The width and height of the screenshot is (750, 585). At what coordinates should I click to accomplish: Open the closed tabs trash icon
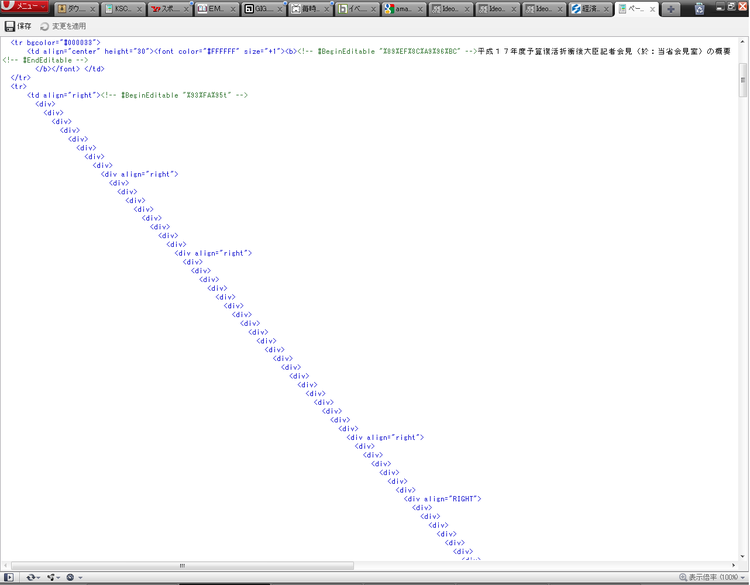[699, 8]
